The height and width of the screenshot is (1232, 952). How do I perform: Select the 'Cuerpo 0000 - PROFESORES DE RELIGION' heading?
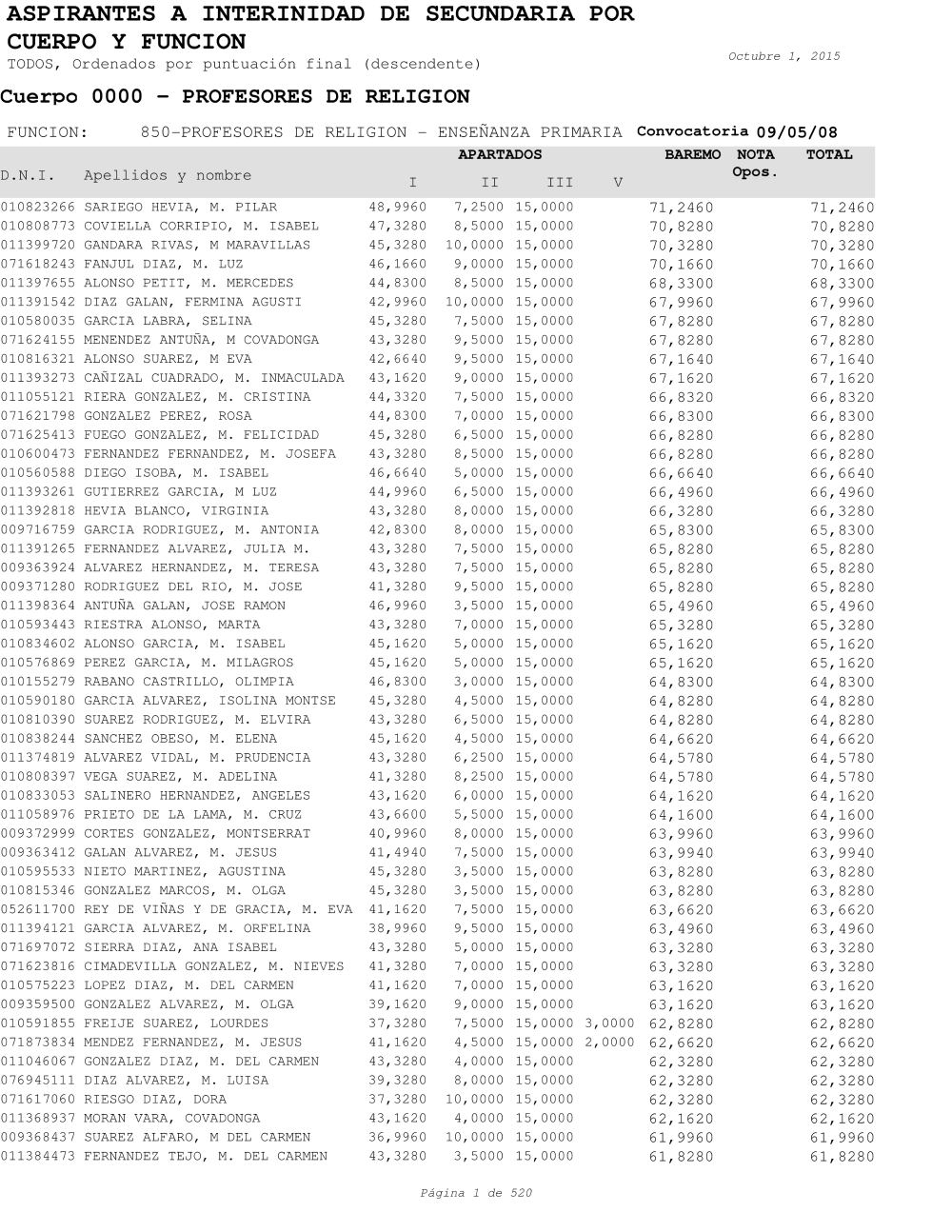(x=235, y=97)
